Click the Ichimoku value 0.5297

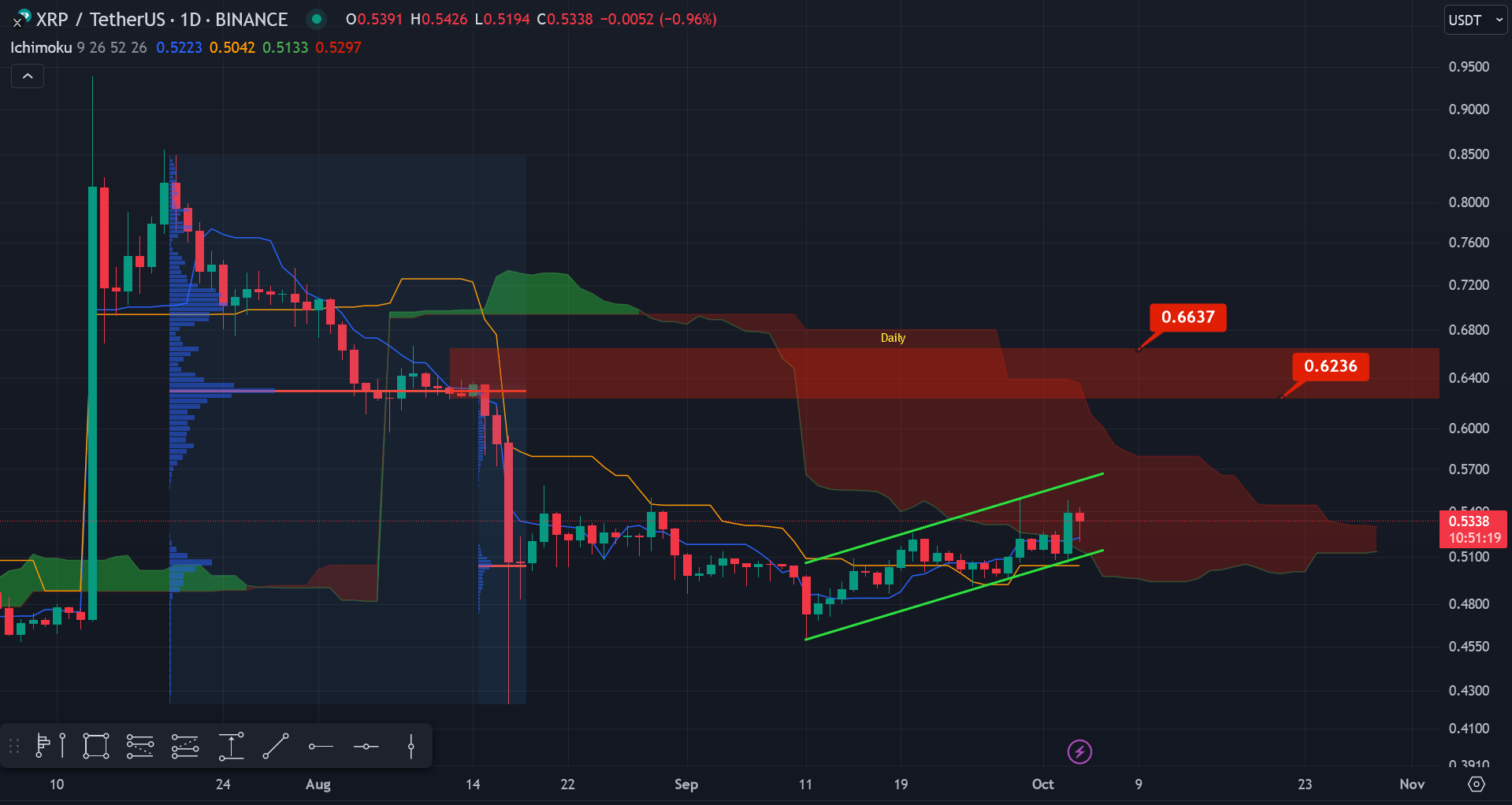[x=338, y=47]
